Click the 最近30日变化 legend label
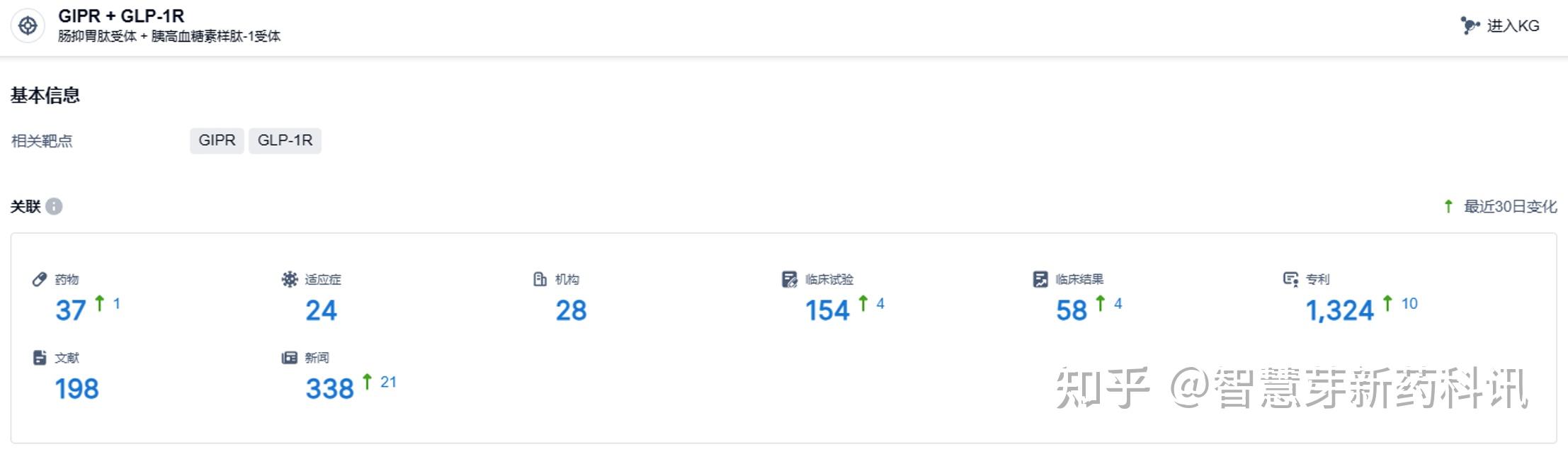The image size is (1568, 452). point(1510,206)
